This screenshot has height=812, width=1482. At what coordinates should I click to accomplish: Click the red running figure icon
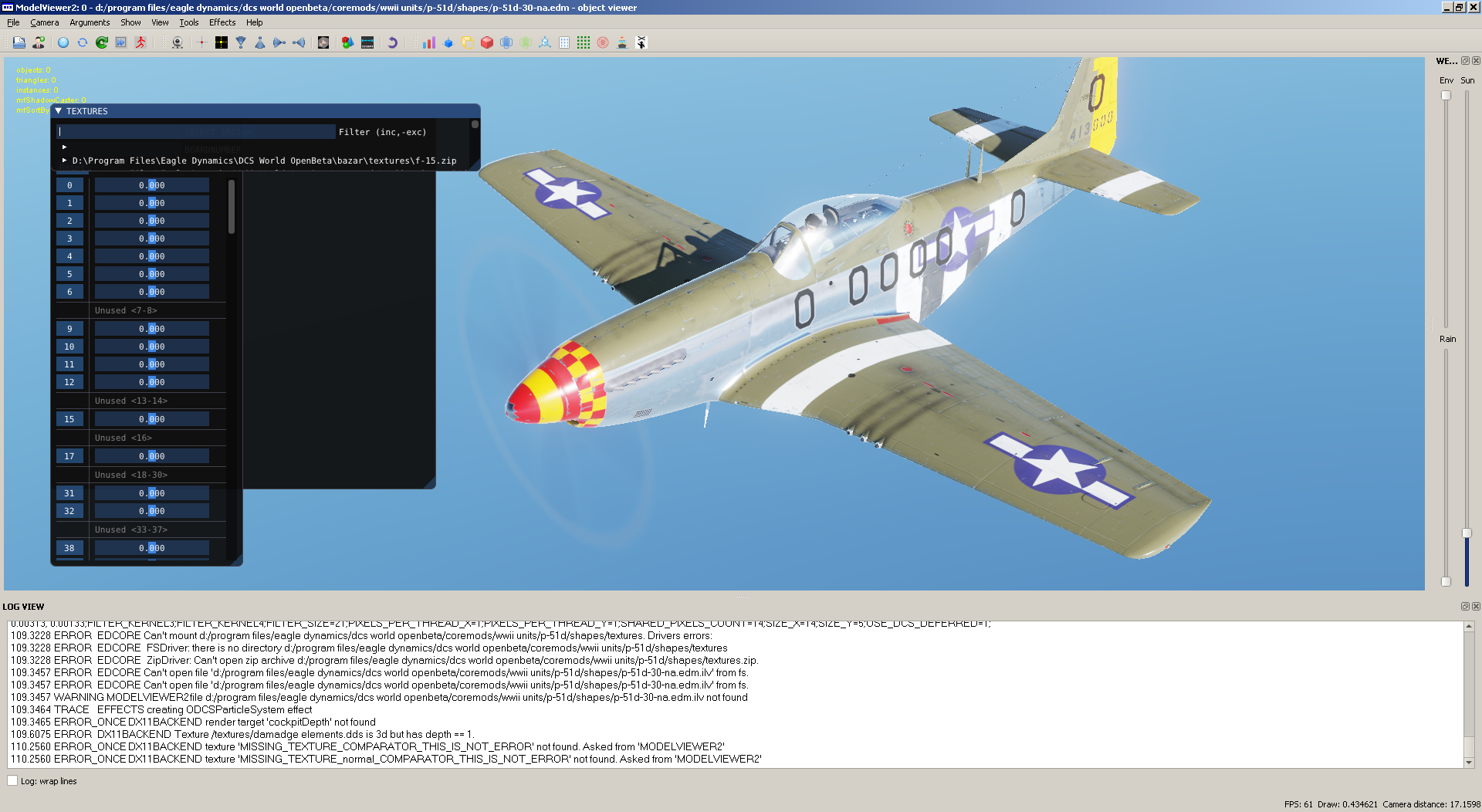click(140, 42)
